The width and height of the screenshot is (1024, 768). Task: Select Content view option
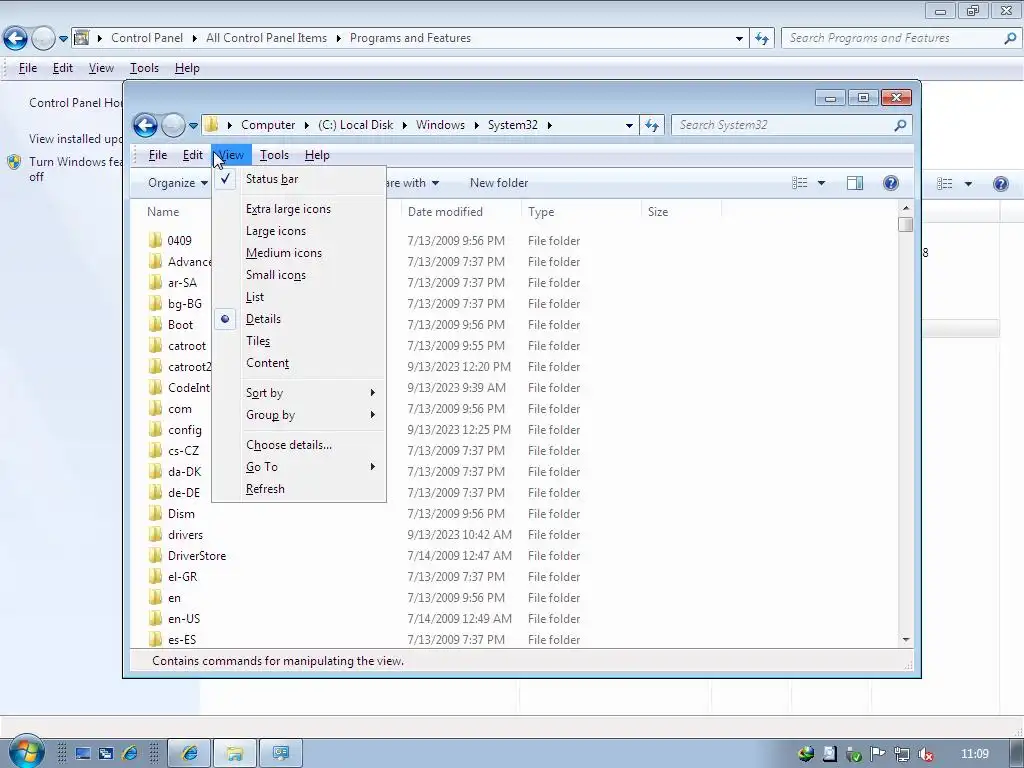(x=299, y=363)
